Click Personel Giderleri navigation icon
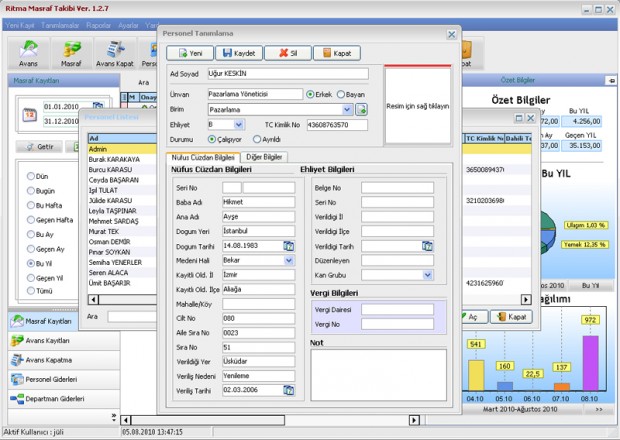Image resolution: width=620 pixels, height=440 pixels. (17, 379)
